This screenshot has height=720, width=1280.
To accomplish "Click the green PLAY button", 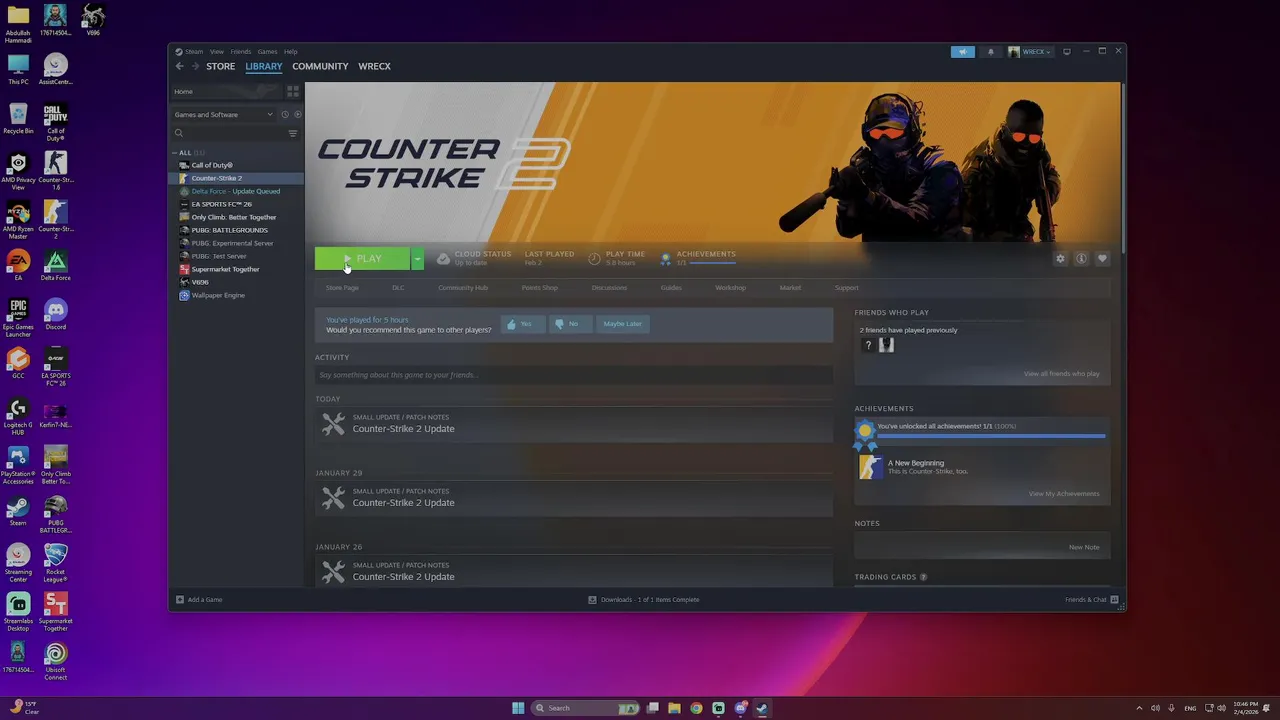I will [x=362, y=259].
